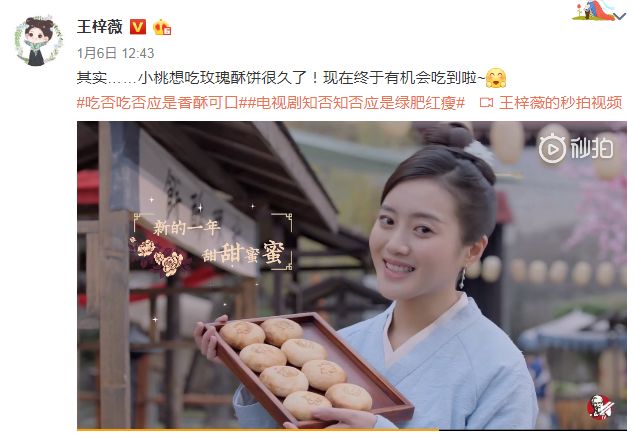Open 王梓薇's cartoon profile avatar

(39, 40)
